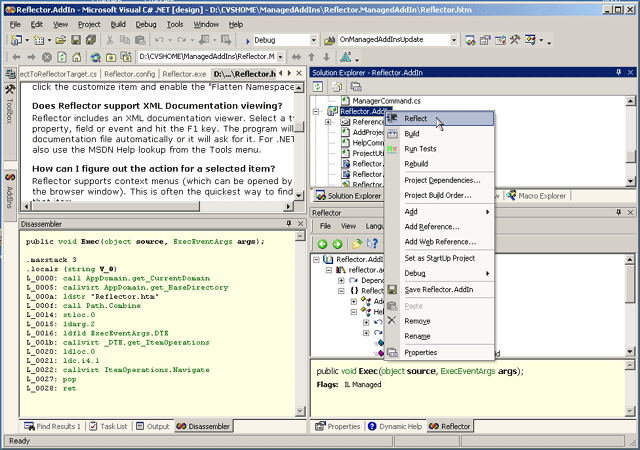Open the View menu in Reflector panel

pyautogui.click(x=348, y=226)
